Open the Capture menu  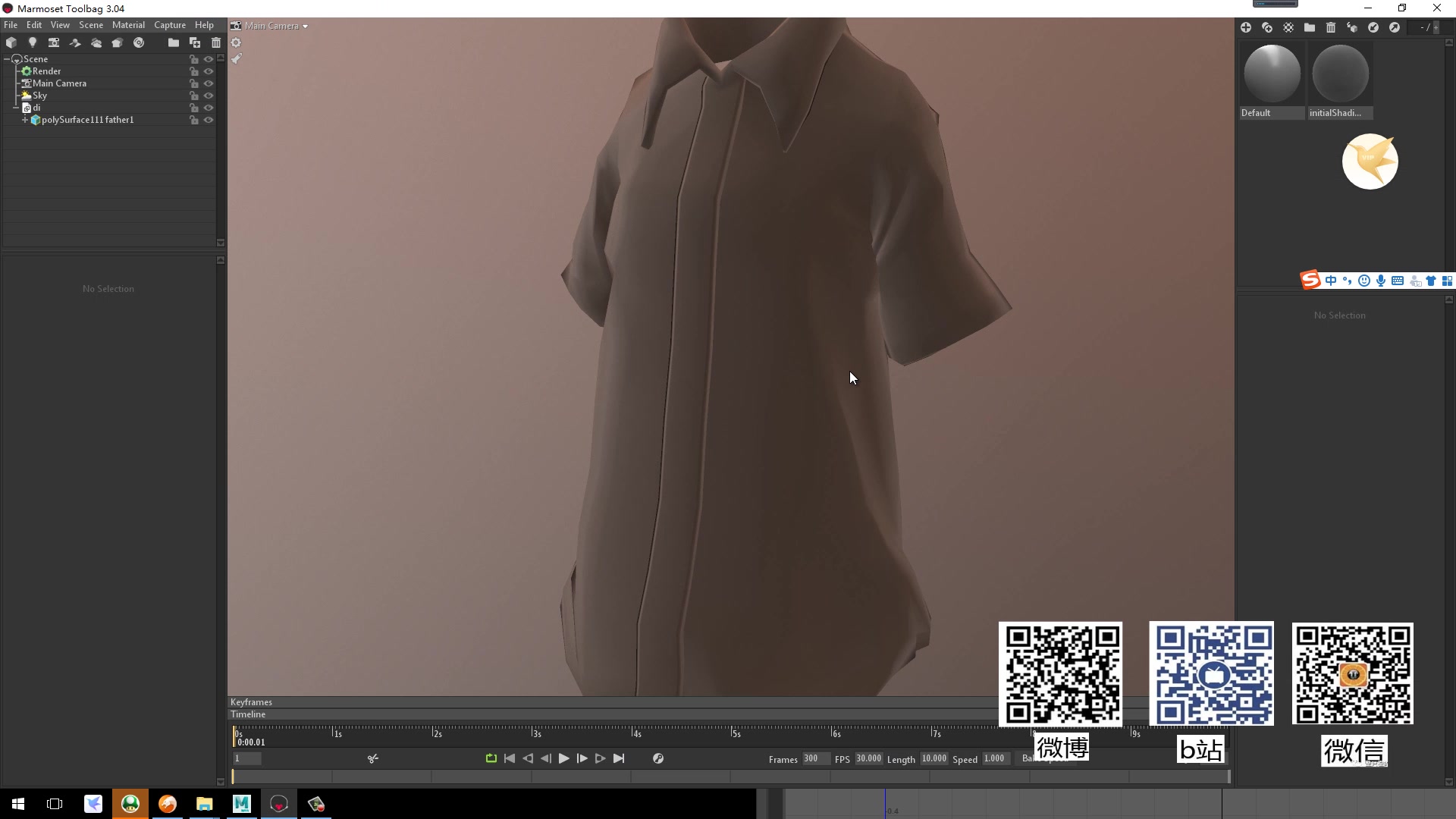[170, 25]
